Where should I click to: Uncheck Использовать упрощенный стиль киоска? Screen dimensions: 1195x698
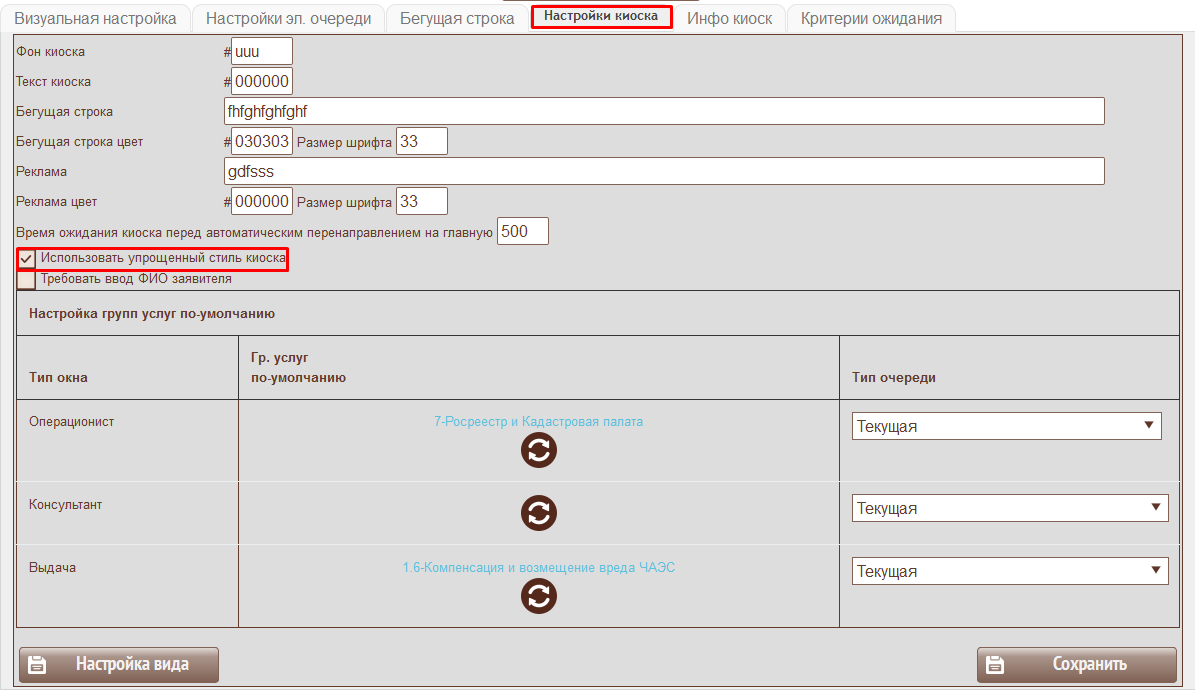coord(27,259)
